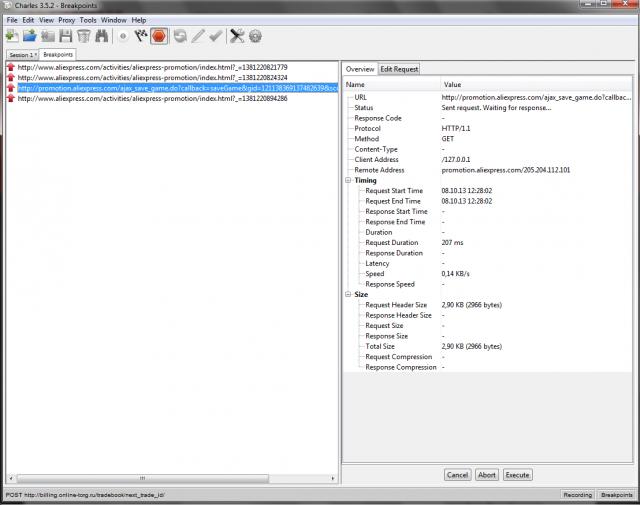The height and width of the screenshot is (505, 640).
Task: Select the Protocol row
Action: [488, 128]
